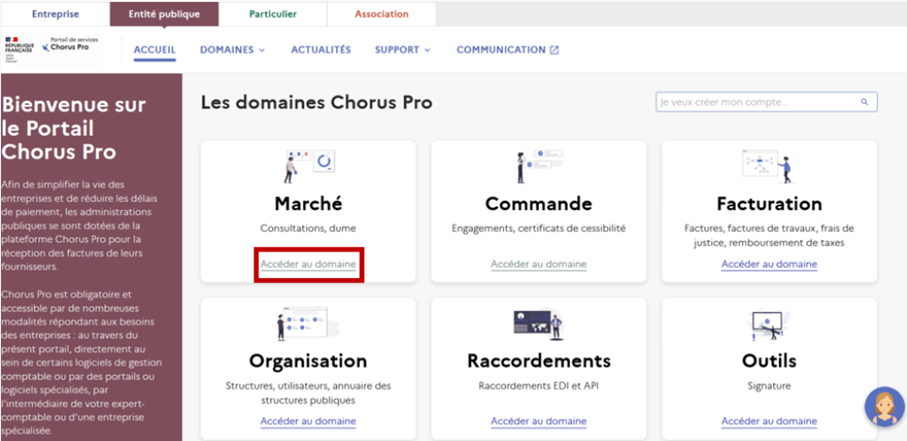The image size is (907, 441).
Task: Expand the Domaines dropdown menu
Action: 233,50
